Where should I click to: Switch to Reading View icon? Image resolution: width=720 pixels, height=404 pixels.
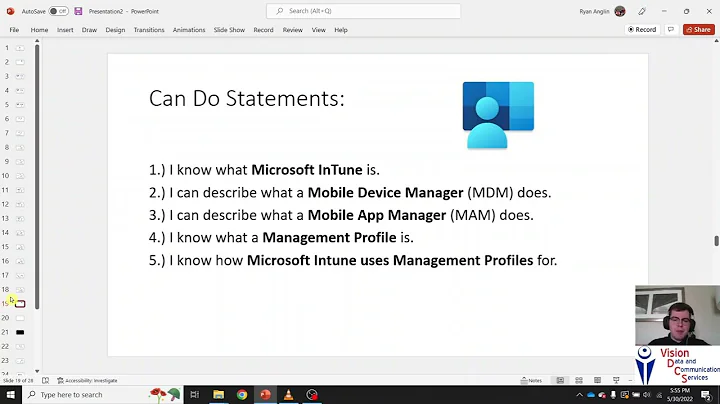(597, 381)
